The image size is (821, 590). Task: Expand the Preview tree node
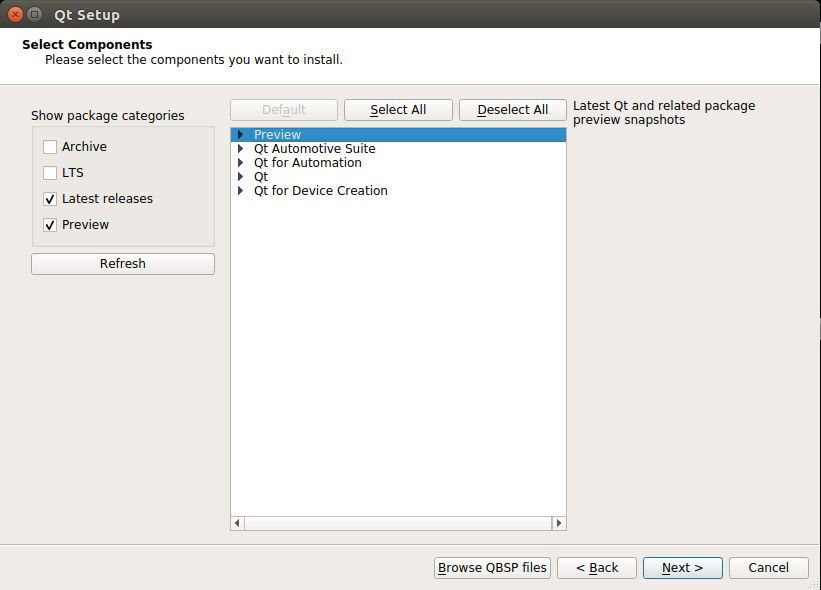(240, 135)
